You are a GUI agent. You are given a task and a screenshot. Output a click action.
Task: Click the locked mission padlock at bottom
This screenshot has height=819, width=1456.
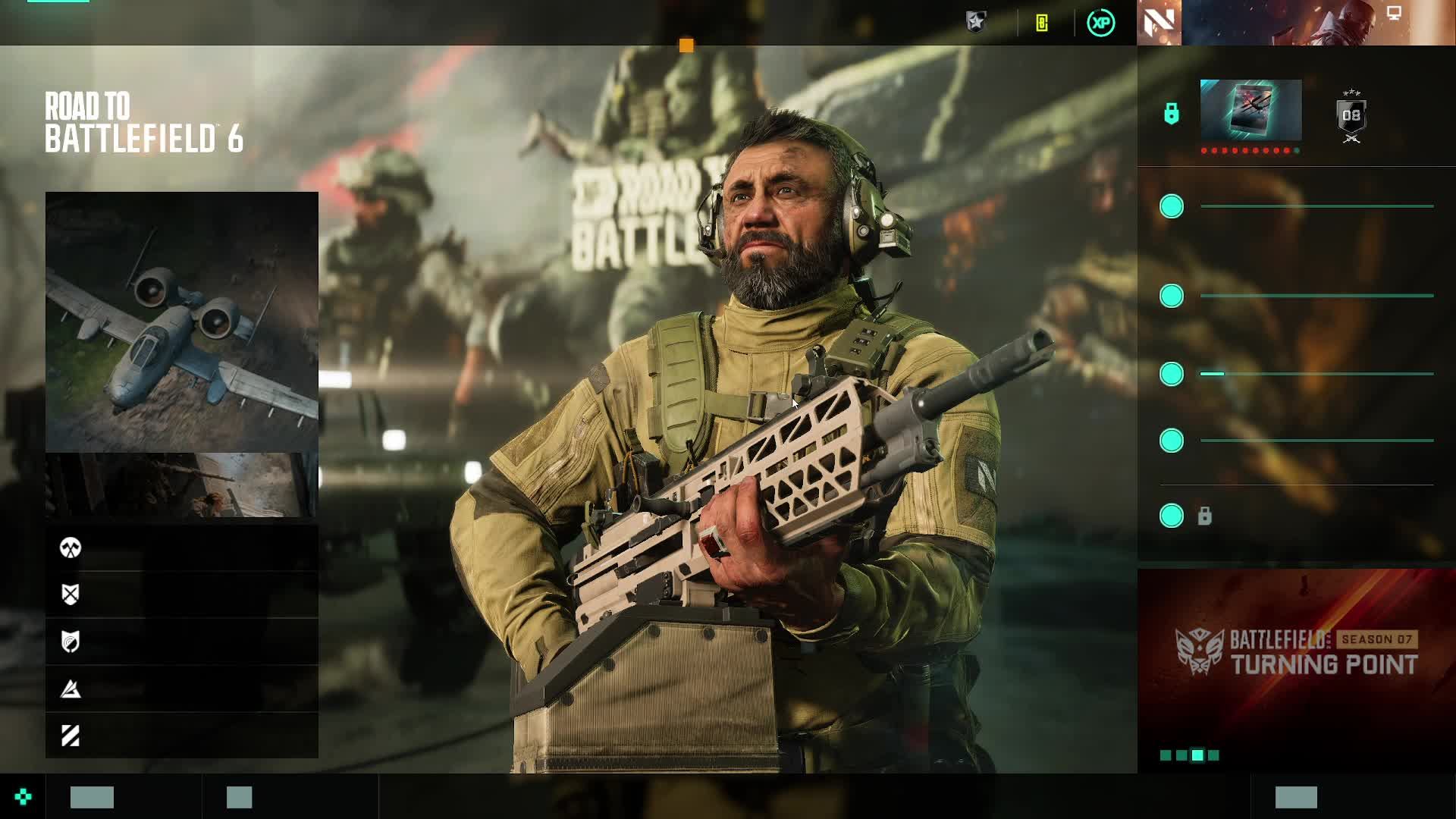(x=1204, y=516)
